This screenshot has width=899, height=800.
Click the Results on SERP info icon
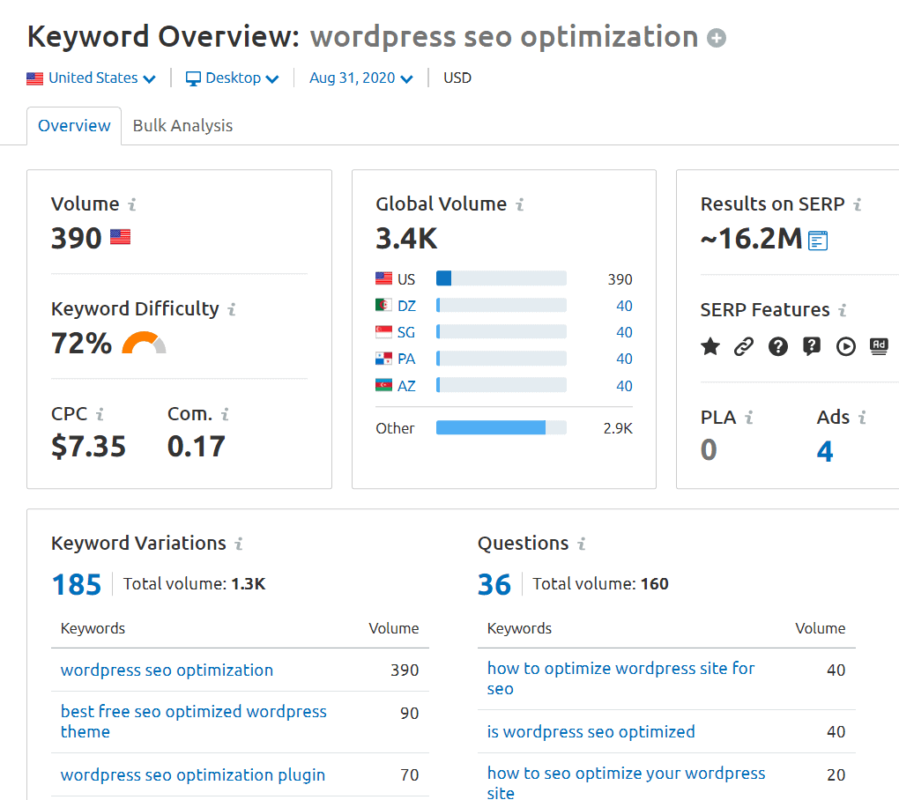tap(857, 204)
